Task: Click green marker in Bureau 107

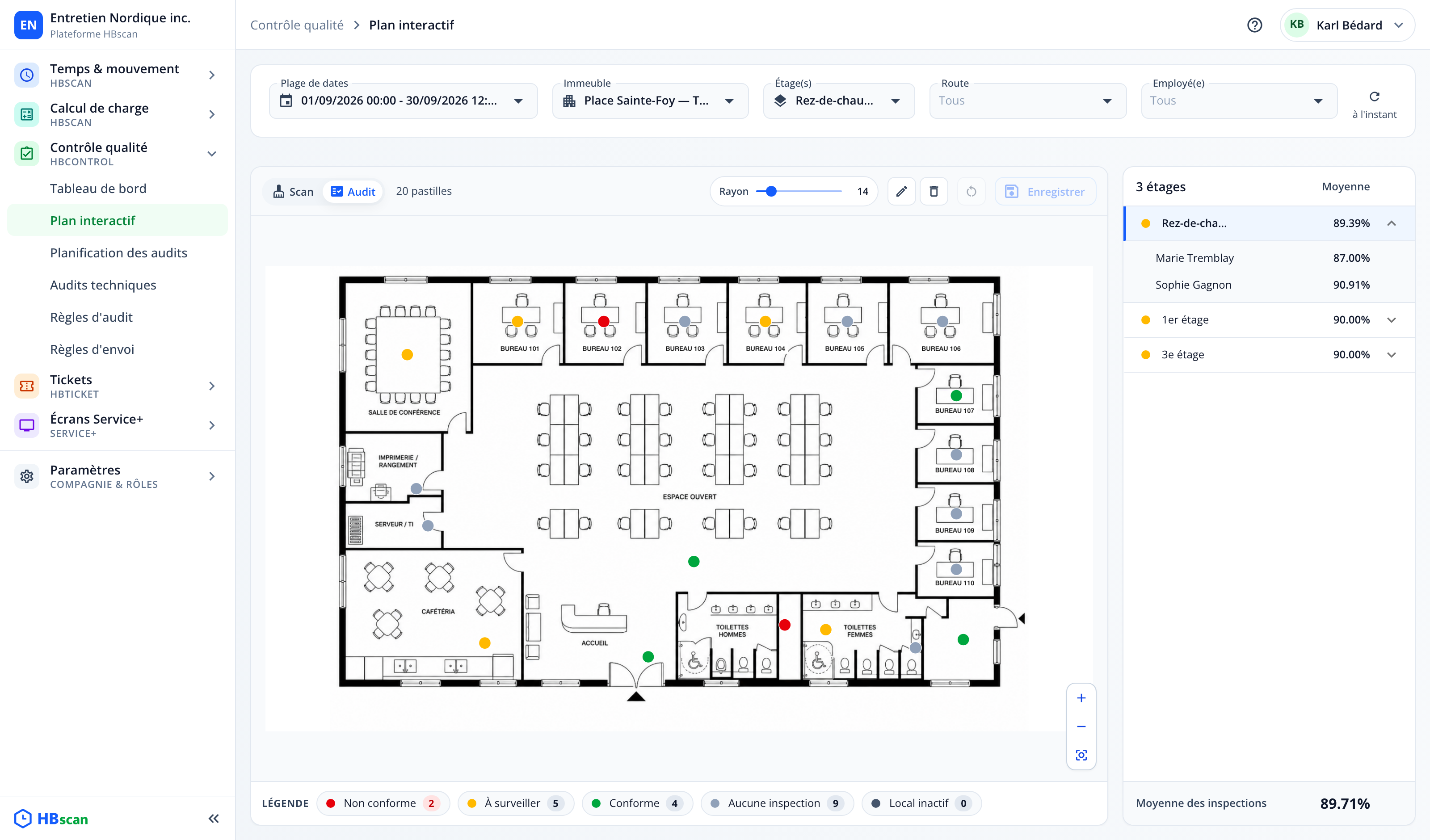Action: pos(956,395)
